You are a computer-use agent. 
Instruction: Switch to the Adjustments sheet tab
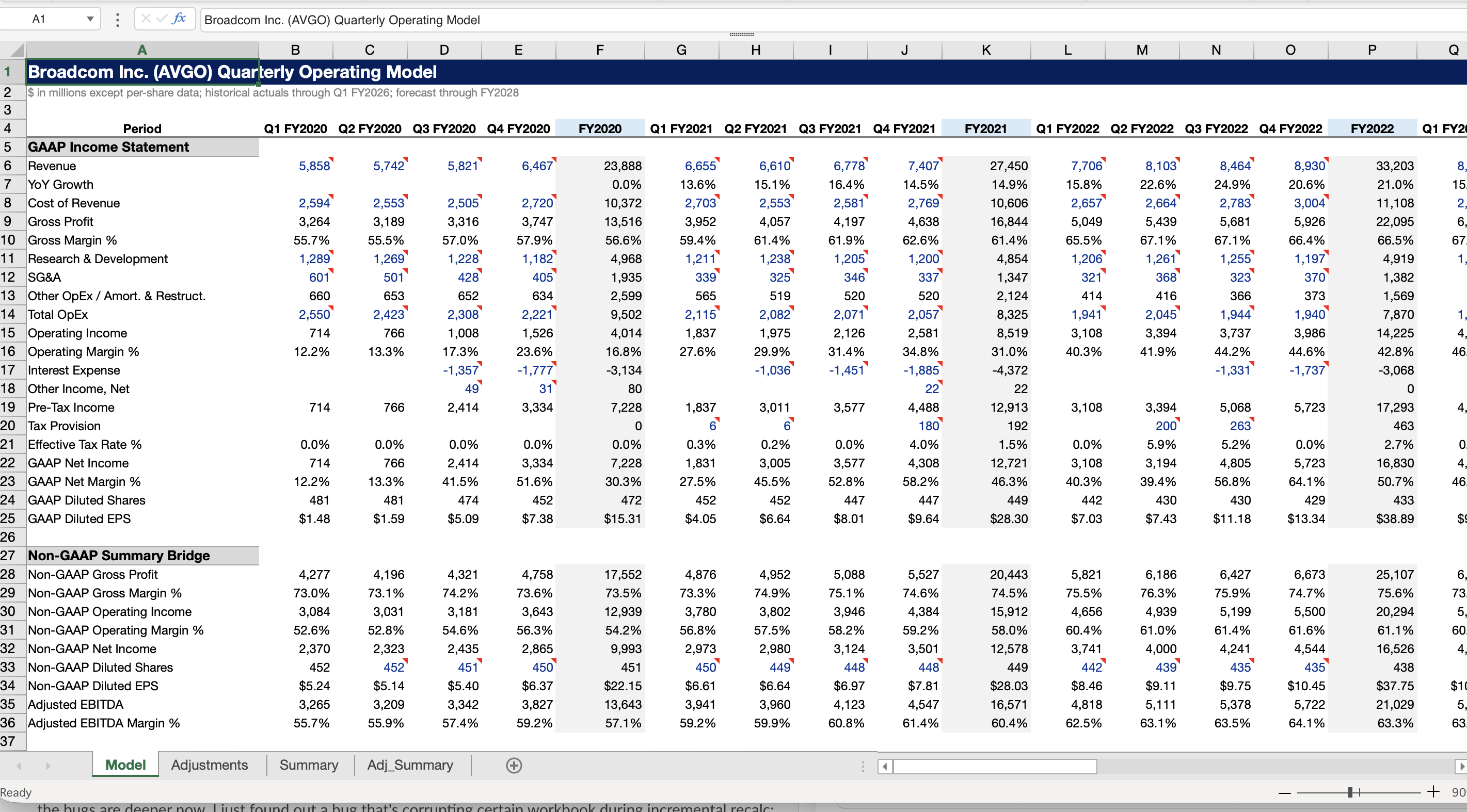pyautogui.click(x=209, y=765)
